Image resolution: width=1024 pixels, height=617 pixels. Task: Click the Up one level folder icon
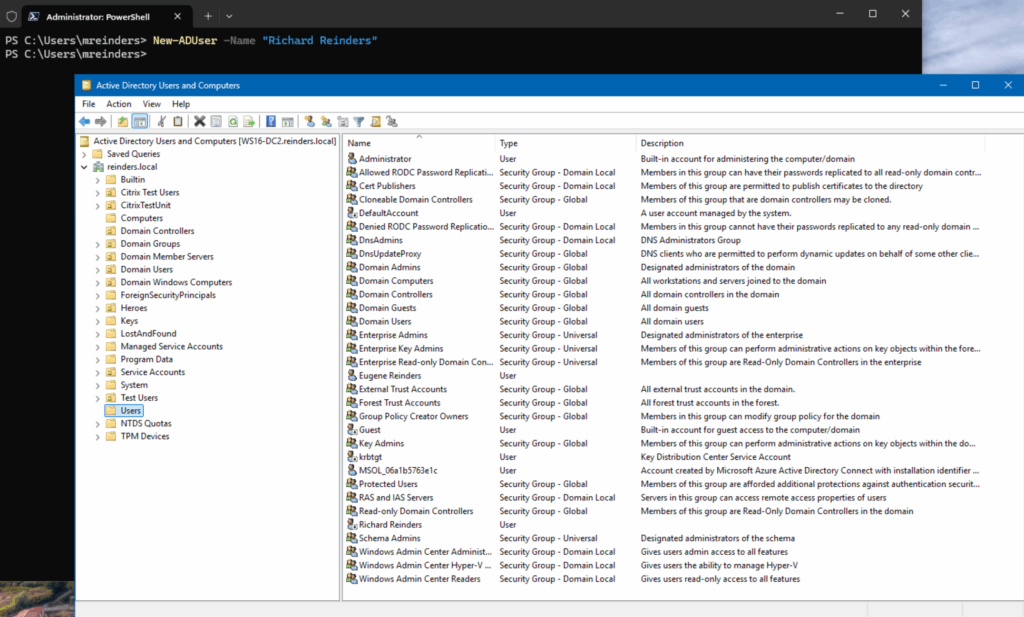pyautogui.click(x=122, y=121)
